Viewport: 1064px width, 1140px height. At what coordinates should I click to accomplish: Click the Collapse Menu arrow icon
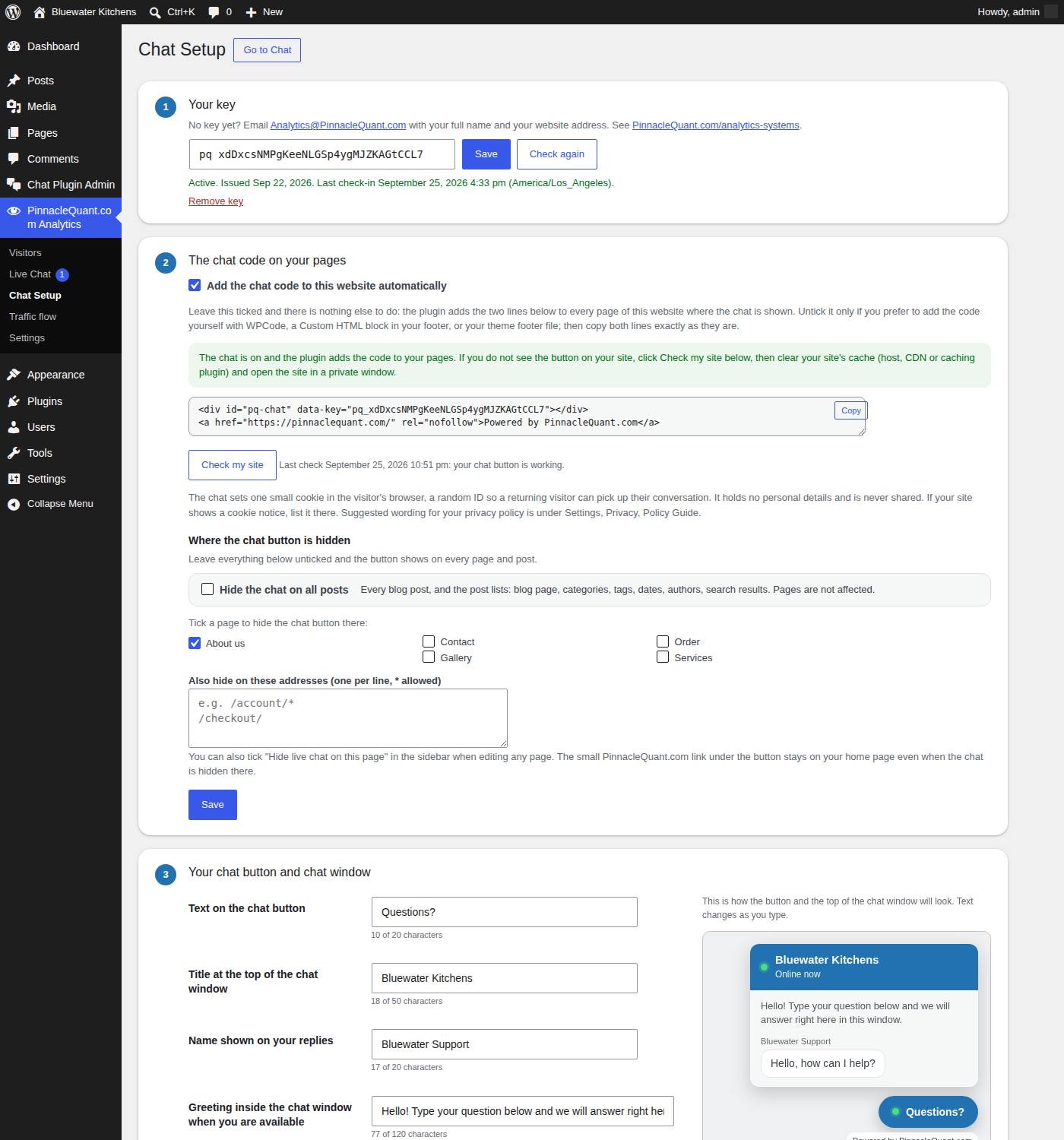[14, 504]
